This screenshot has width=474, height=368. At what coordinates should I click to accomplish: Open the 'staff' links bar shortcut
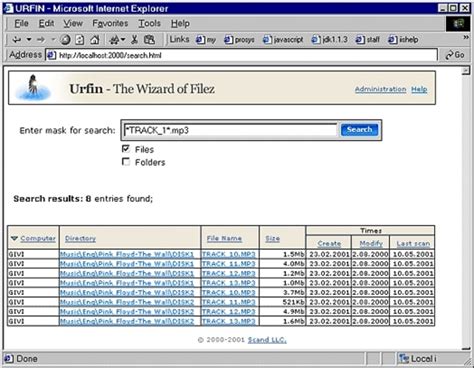pos(367,40)
